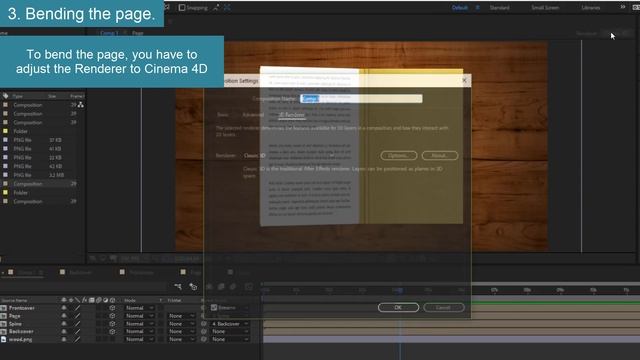Viewport: 640px width, 360px height.
Task: Switch to the Advanced tab
Action: (253, 115)
